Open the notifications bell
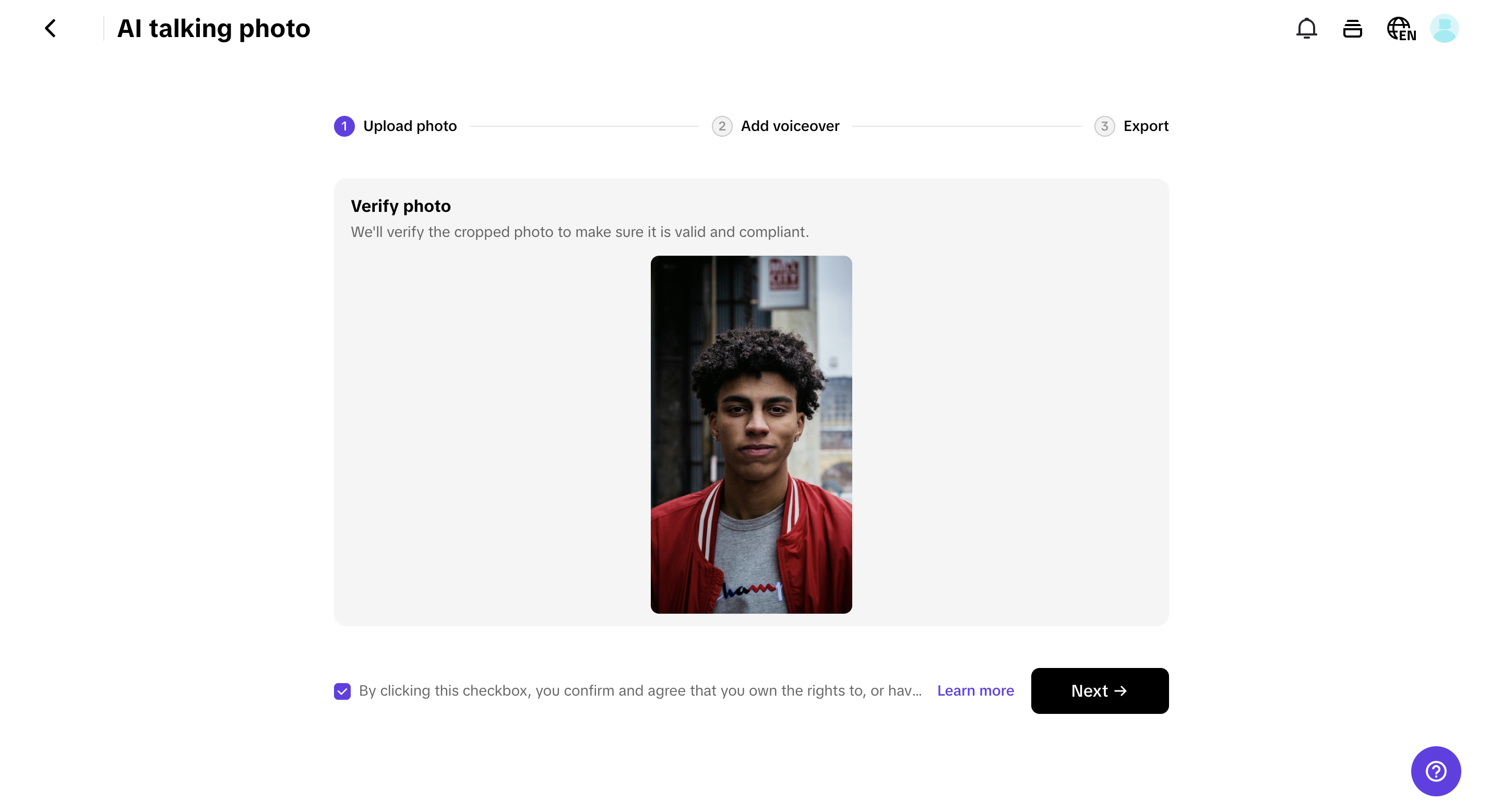Viewport: 1502px width, 812px height. point(1306,28)
